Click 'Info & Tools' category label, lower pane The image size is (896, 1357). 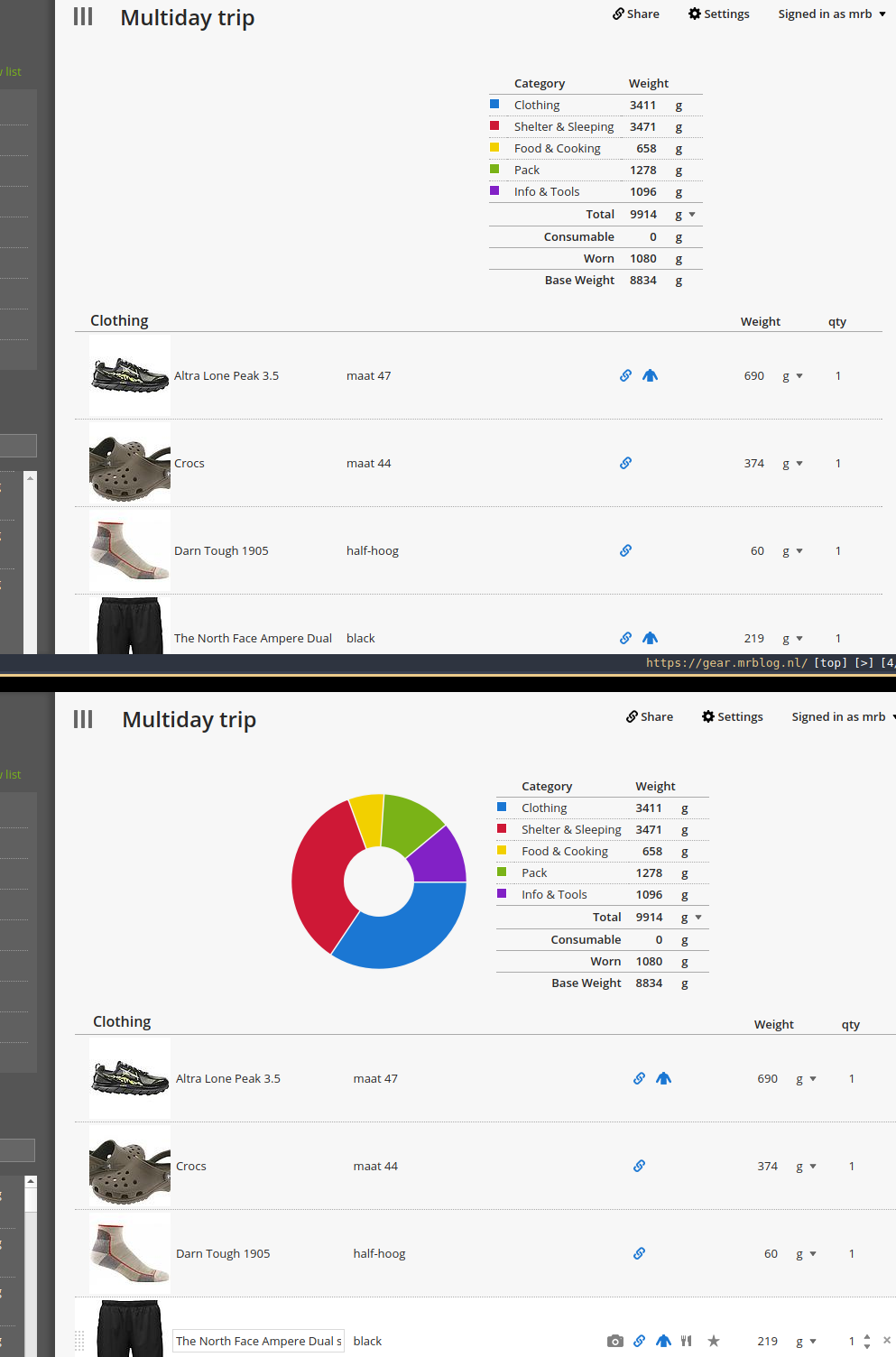click(x=554, y=894)
